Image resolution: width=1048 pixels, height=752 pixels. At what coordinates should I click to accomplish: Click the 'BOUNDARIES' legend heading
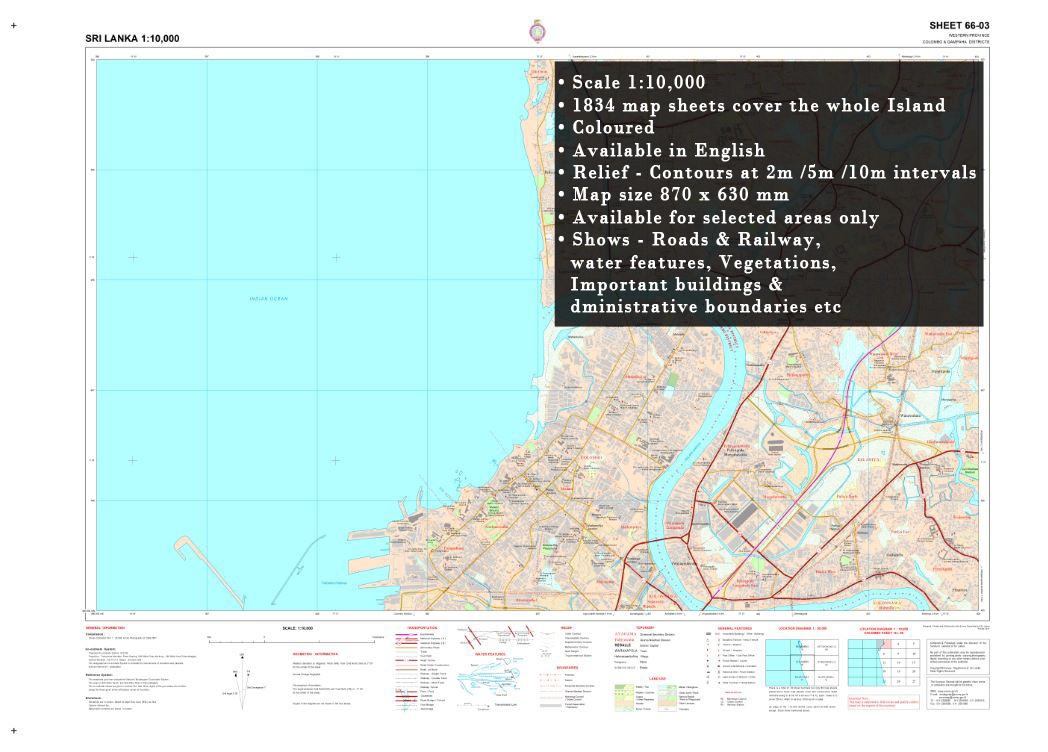[567, 668]
